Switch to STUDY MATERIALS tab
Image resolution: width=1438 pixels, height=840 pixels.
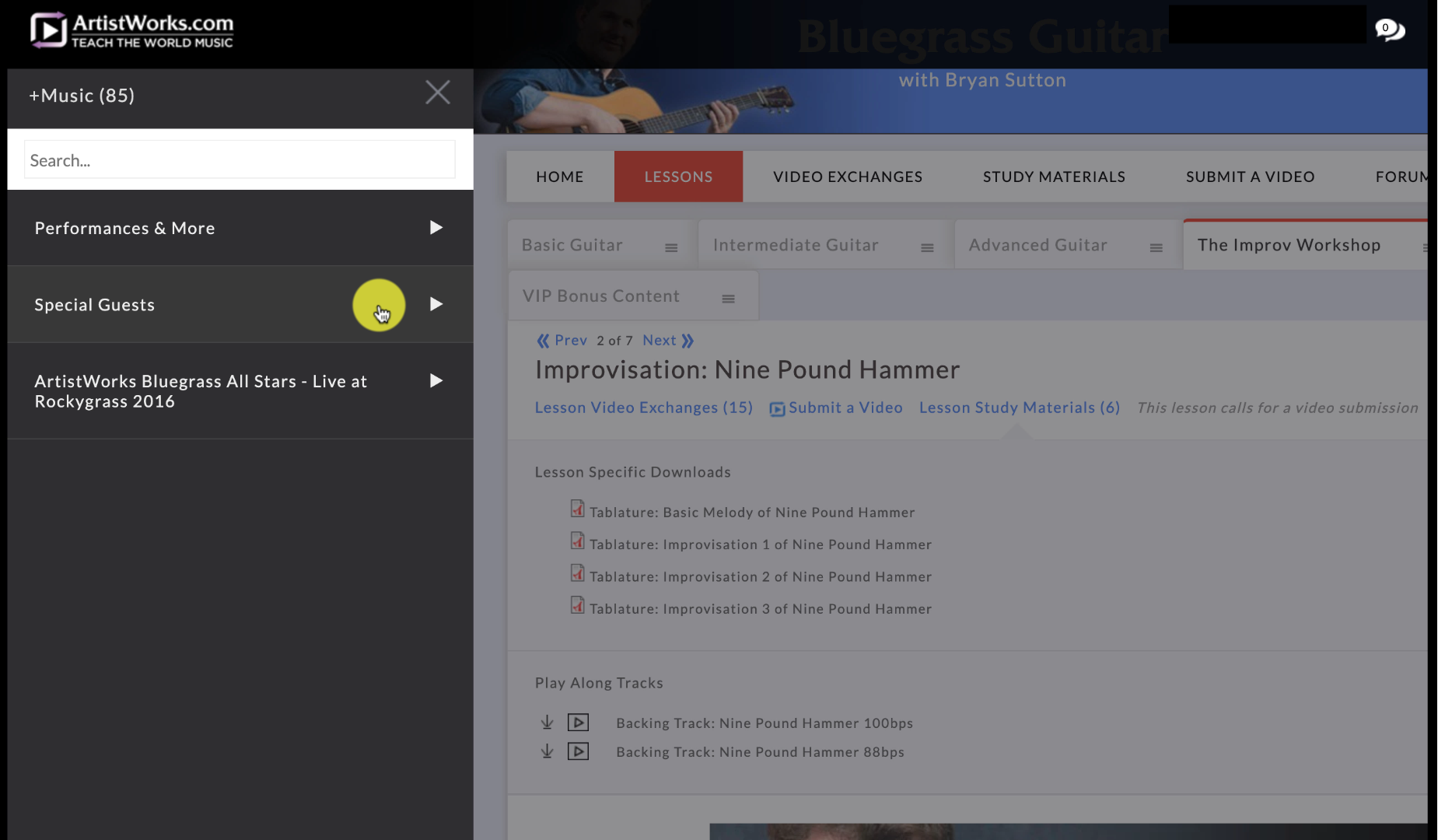click(1054, 177)
